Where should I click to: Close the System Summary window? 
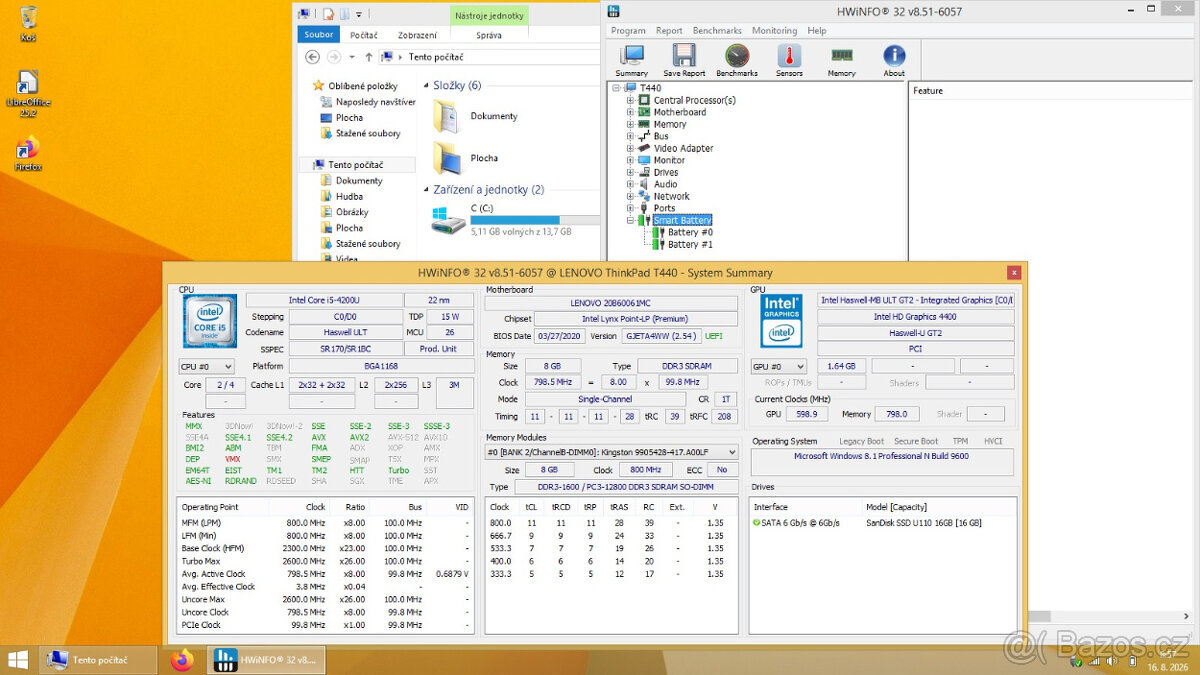(x=1014, y=272)
